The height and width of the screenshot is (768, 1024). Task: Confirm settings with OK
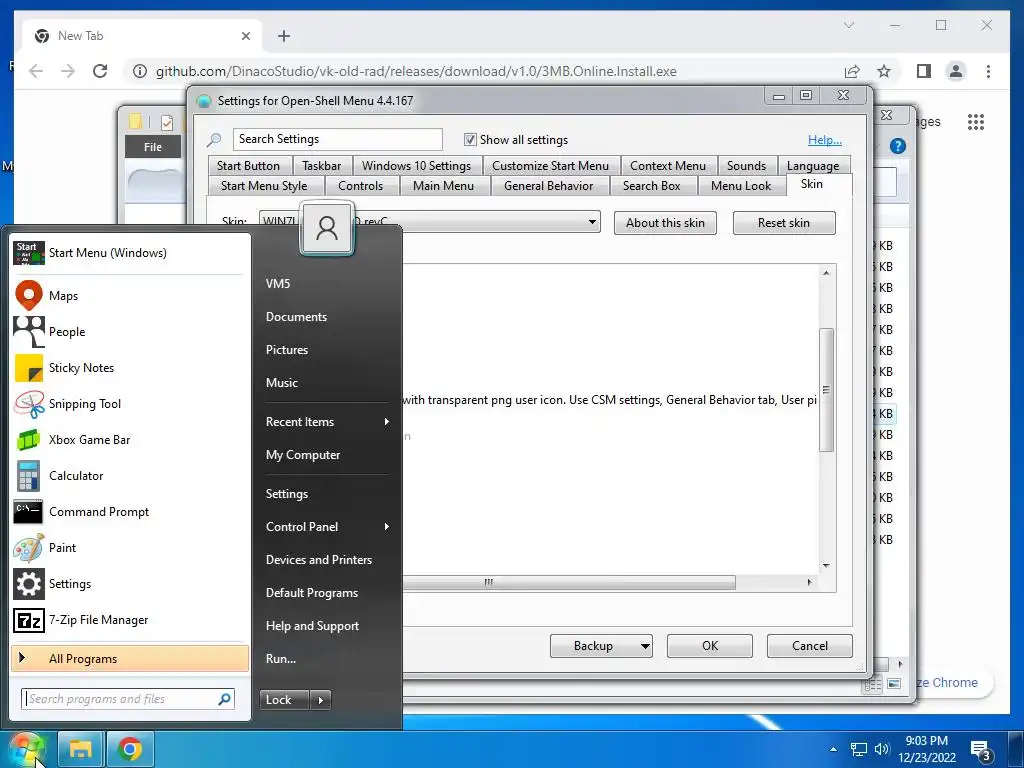click(710, 646)
